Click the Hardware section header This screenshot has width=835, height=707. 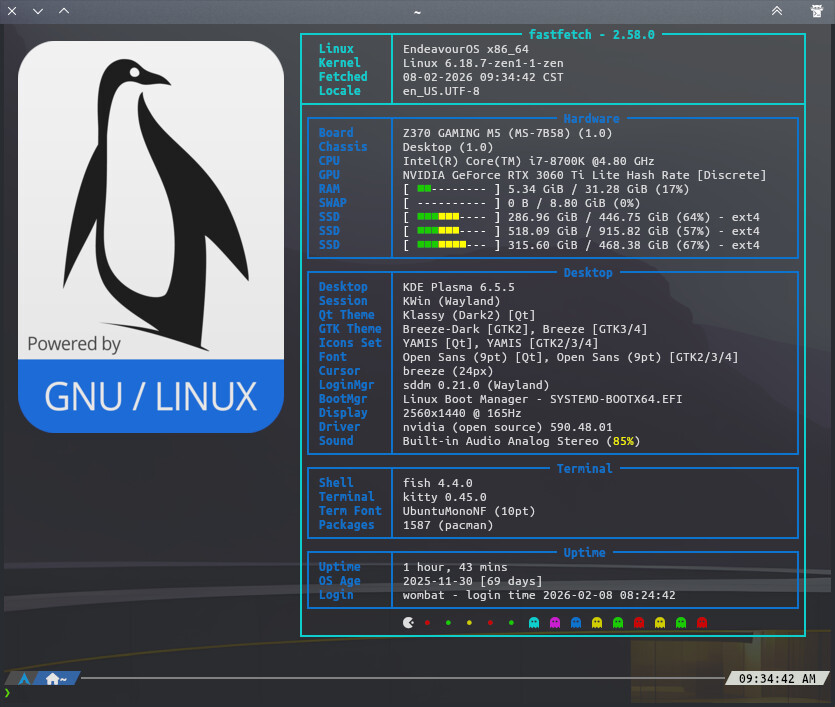pos(591,119)
